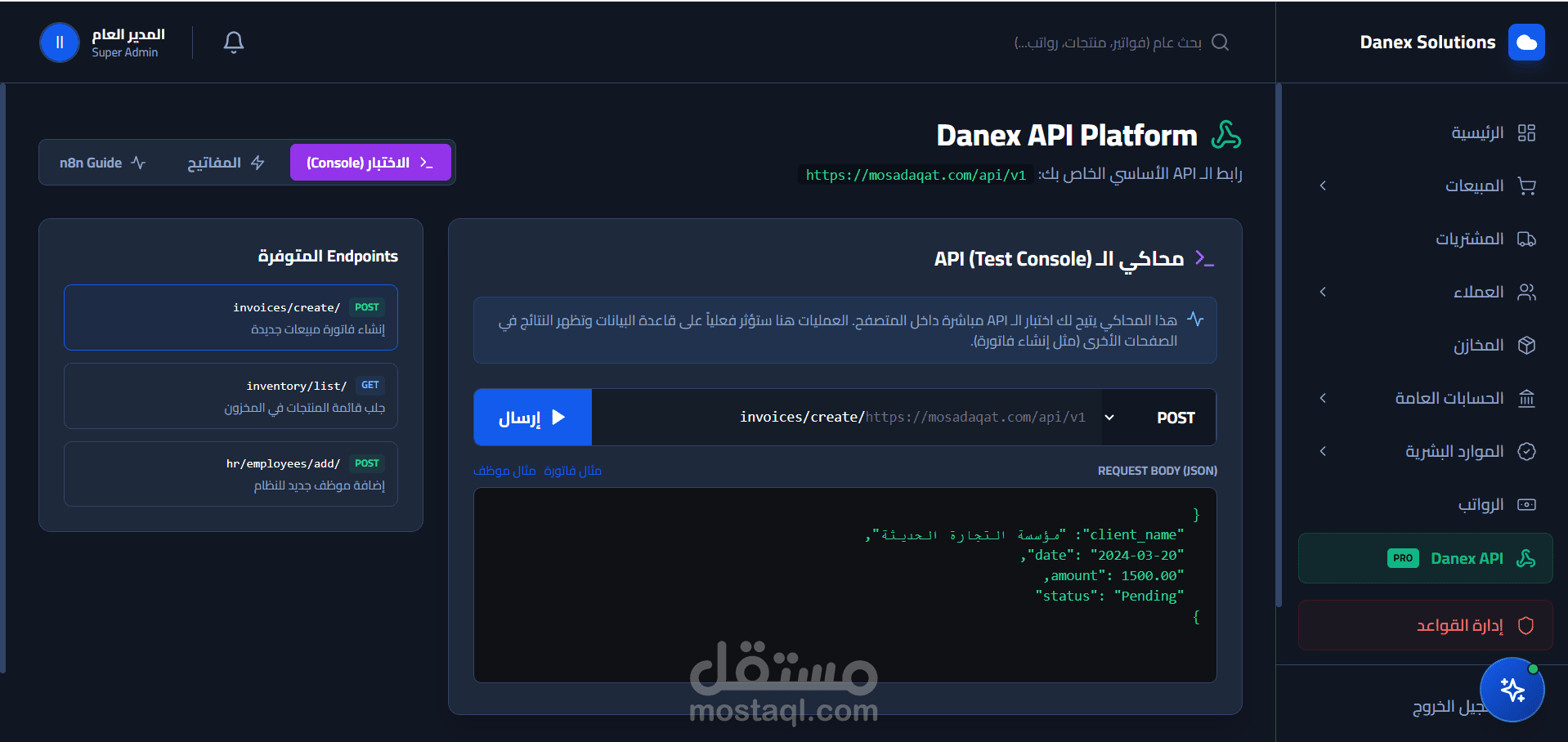The image size is (1568, 742).
Task: Switch to the n8n Guide tab
Action: tap(102, 163)
